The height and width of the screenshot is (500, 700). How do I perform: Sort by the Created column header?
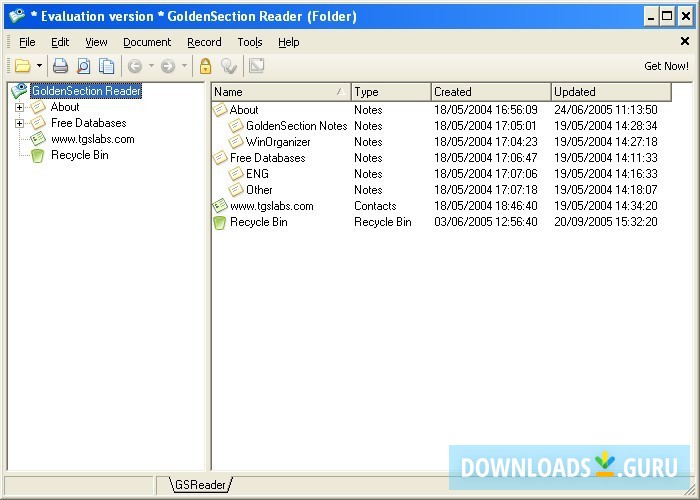pyautogui.click(x=491, y=92)
